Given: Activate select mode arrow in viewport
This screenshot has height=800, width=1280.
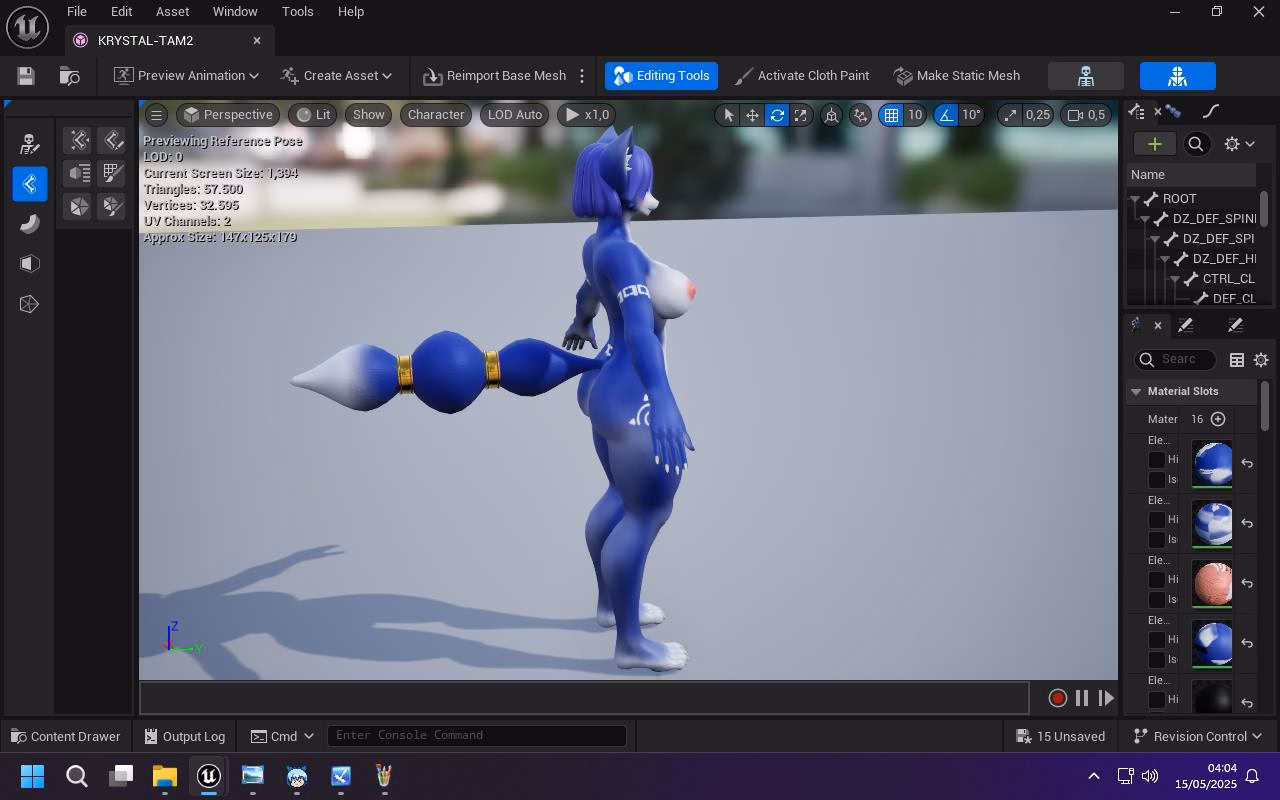Looking at the screenshot, I should tap(728, 115).
